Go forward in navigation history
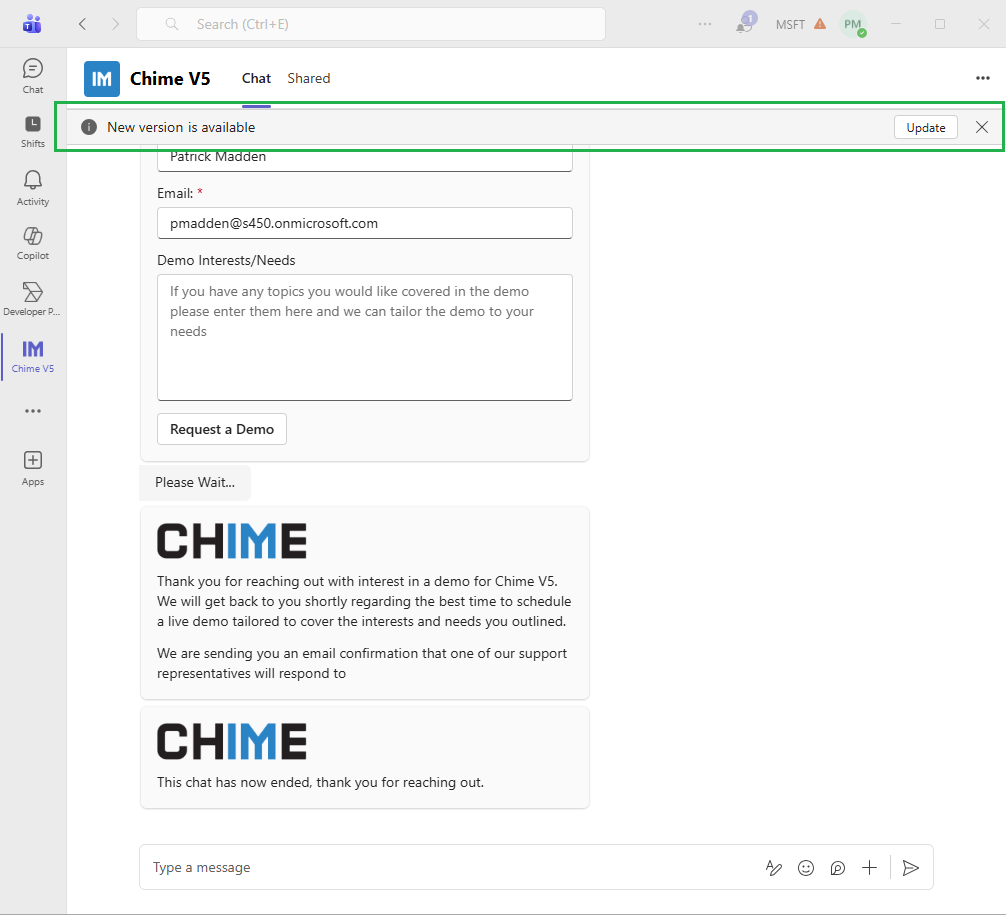This screenshot has width=1006, height=915. [x=115, y=24]
